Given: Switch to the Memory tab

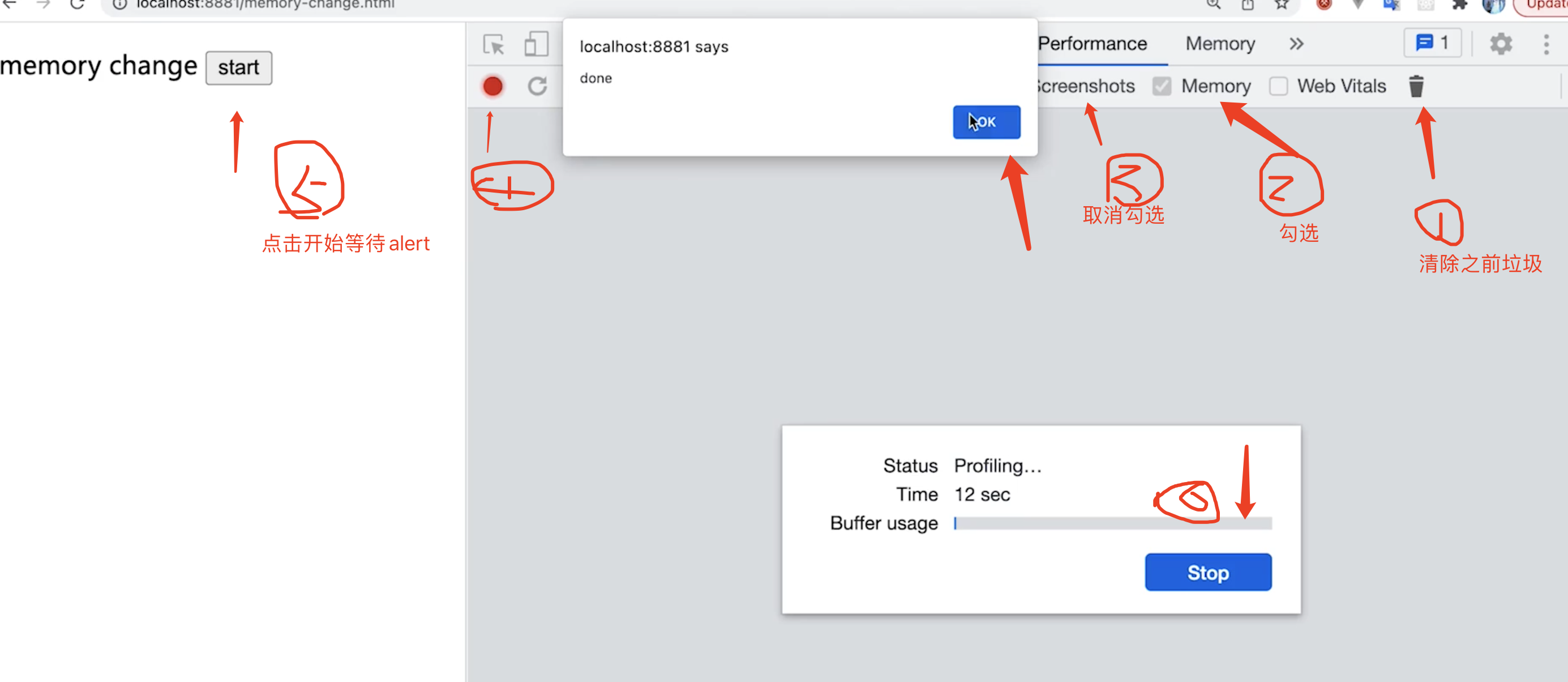Looking at the screenshot, I should (1220, 44).
